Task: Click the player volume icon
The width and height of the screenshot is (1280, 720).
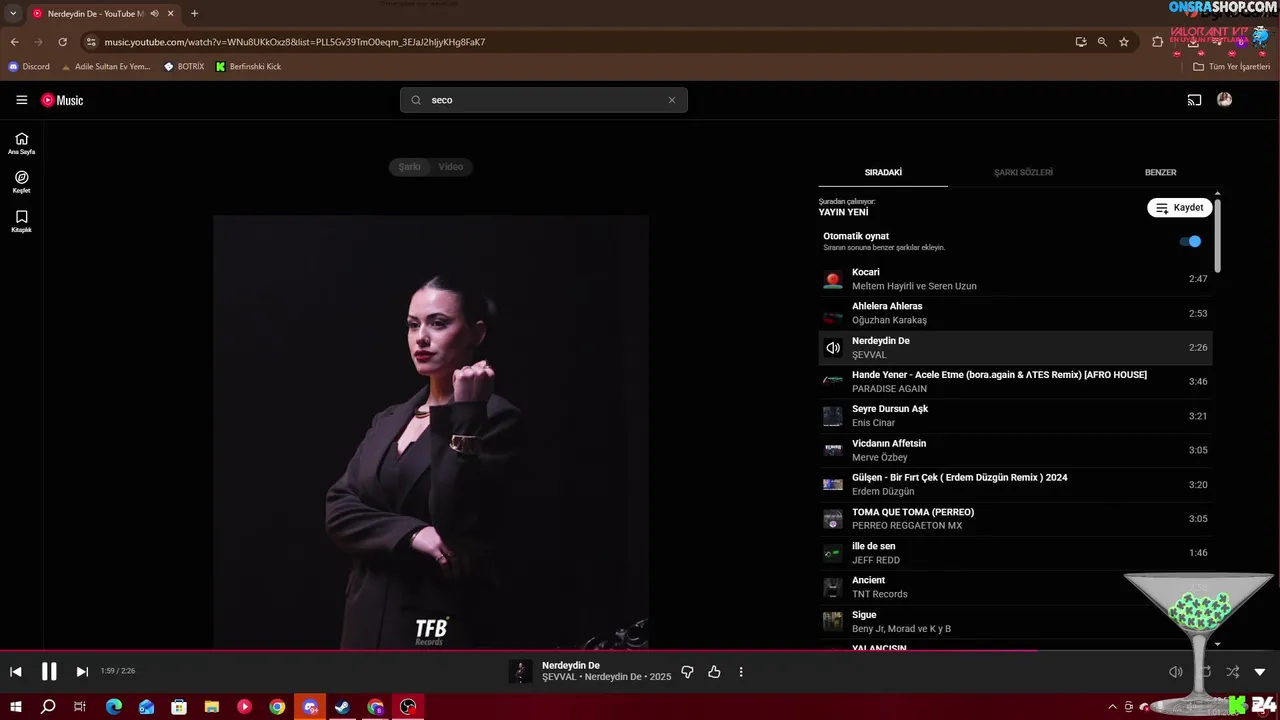Action: pyautogui.click(x=1176, y=672)
